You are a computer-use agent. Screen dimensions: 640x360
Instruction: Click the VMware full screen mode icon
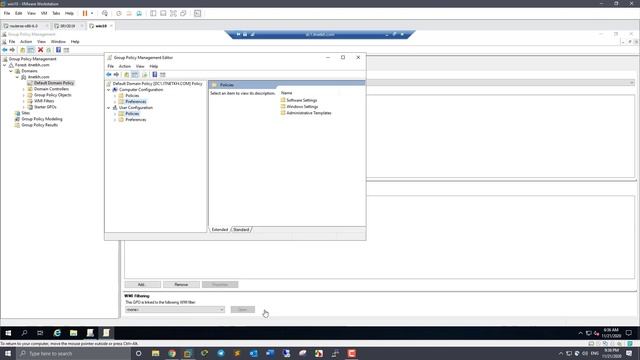[x=173, y=13]
